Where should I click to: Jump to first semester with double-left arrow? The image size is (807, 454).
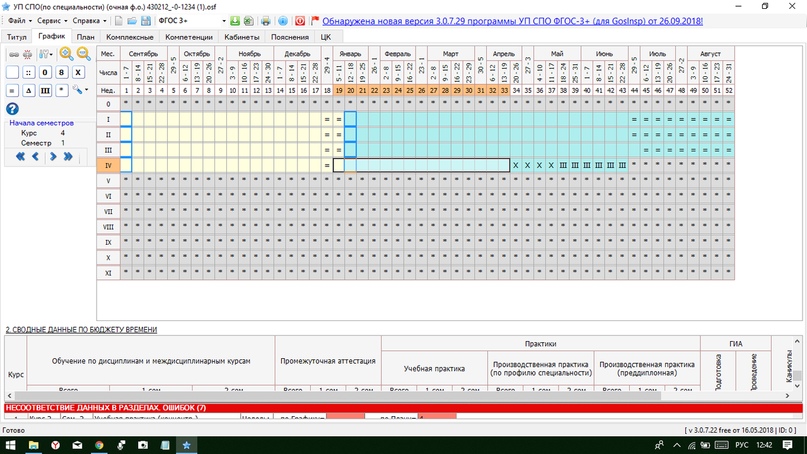[x=20, y=156]
